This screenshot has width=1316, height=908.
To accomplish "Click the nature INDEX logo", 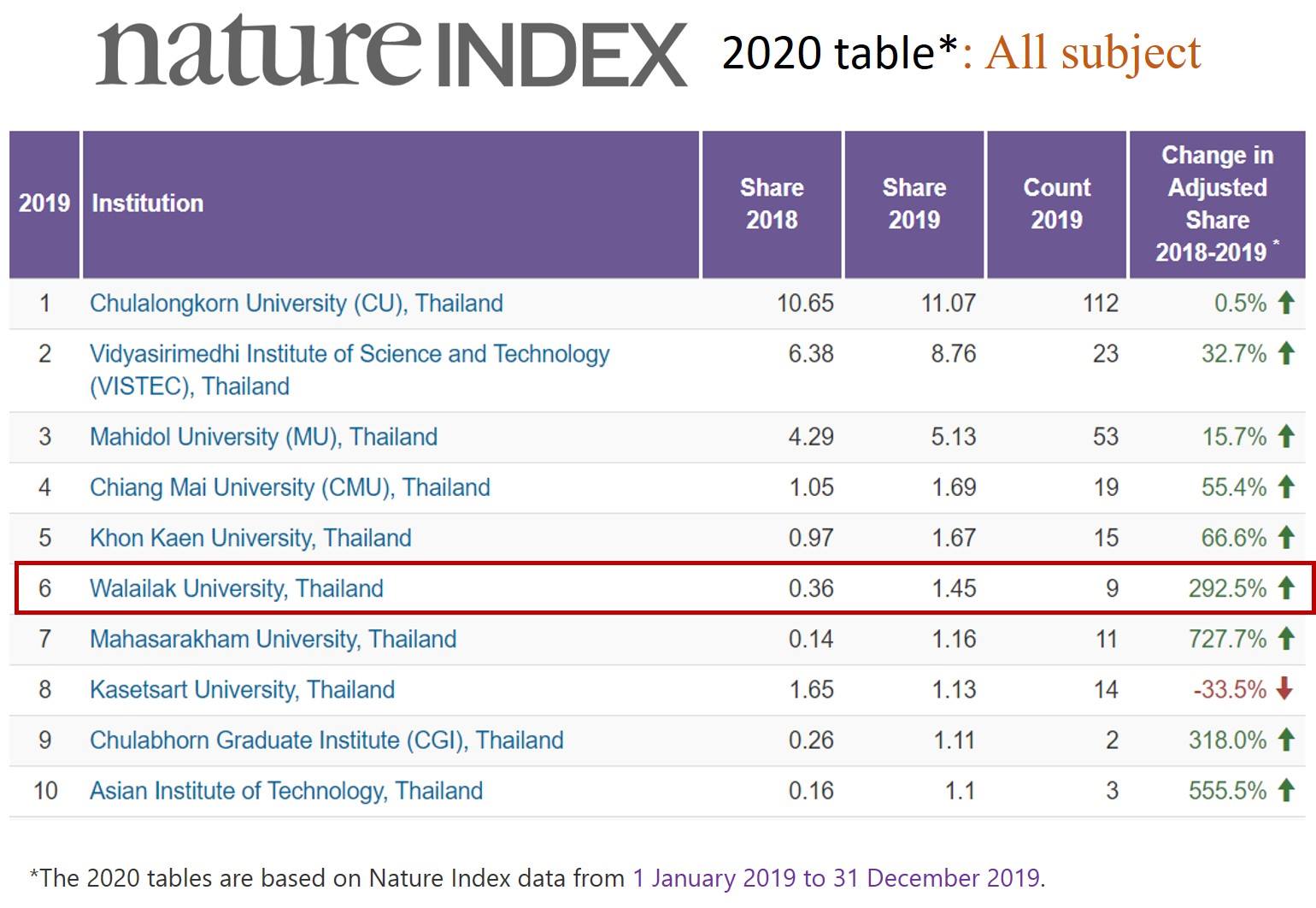I will tap(391, 53).
